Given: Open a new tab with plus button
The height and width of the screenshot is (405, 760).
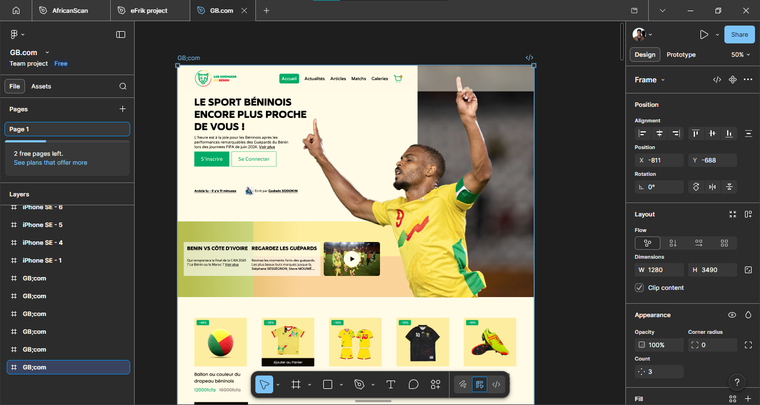Looking at the screenshot, I should [266, 10].
